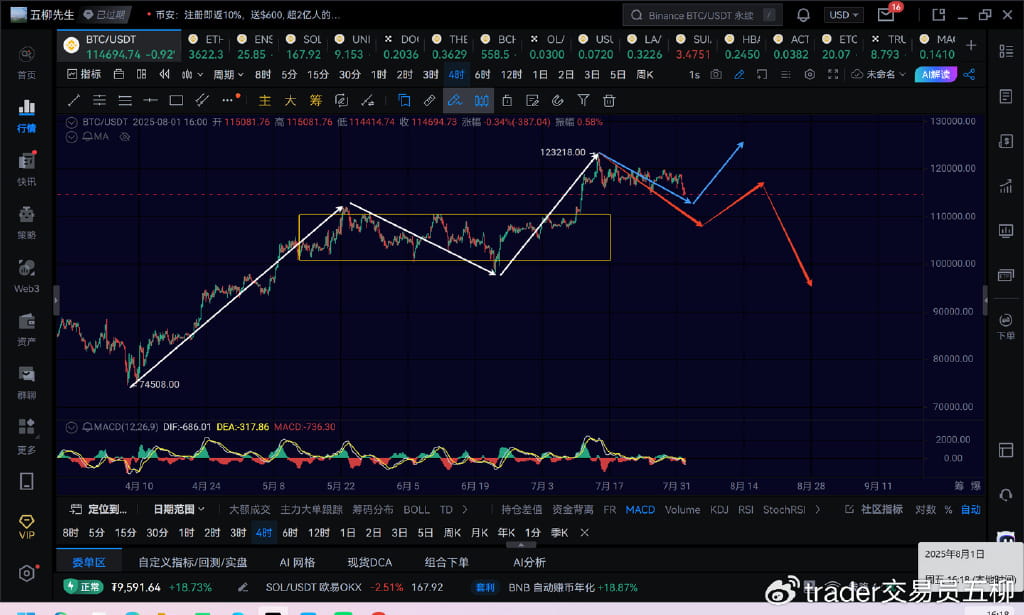This screenshot has height=615, width=1024.
Task: Add a new ticker tab with plus
Action: (x=971, y=45)
